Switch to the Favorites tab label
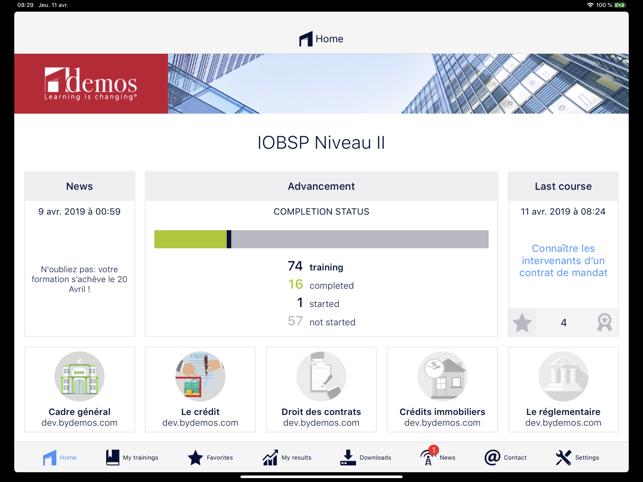Viewport: 643px width, 482px height. tap(219, 457)
